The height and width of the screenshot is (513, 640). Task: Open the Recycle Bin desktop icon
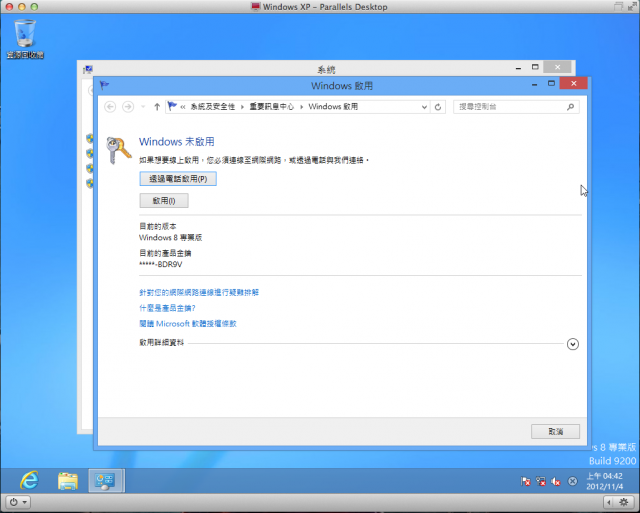pyautogui.click(x=25, y=39)
